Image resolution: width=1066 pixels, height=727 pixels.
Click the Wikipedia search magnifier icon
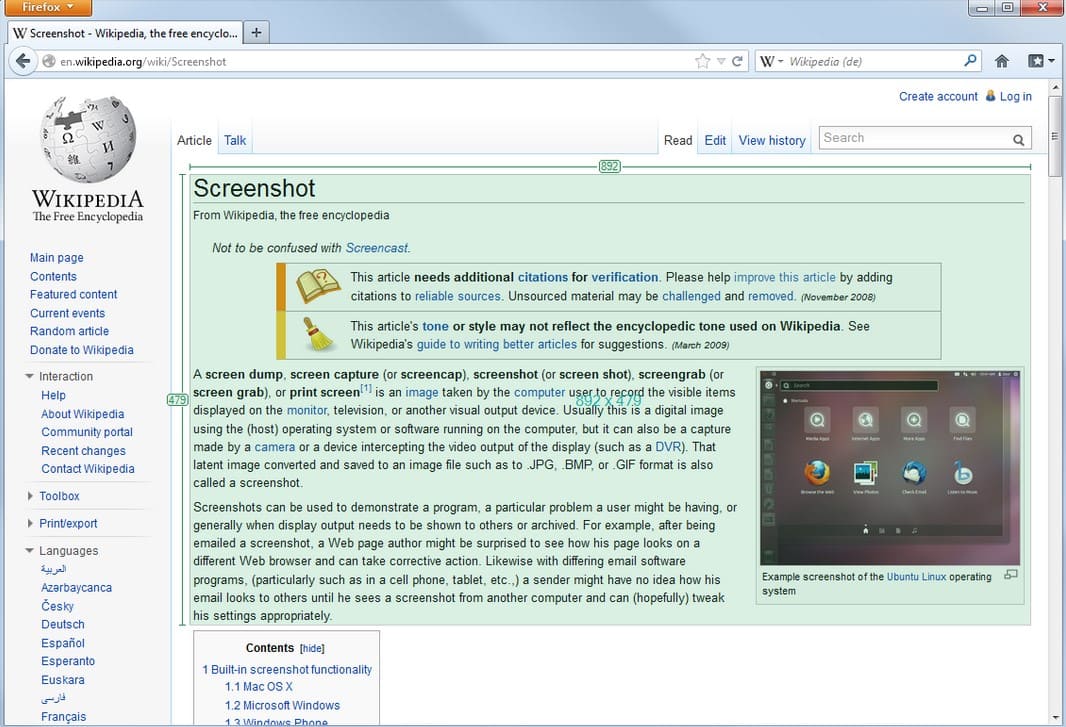click(x=1018, y=140)
